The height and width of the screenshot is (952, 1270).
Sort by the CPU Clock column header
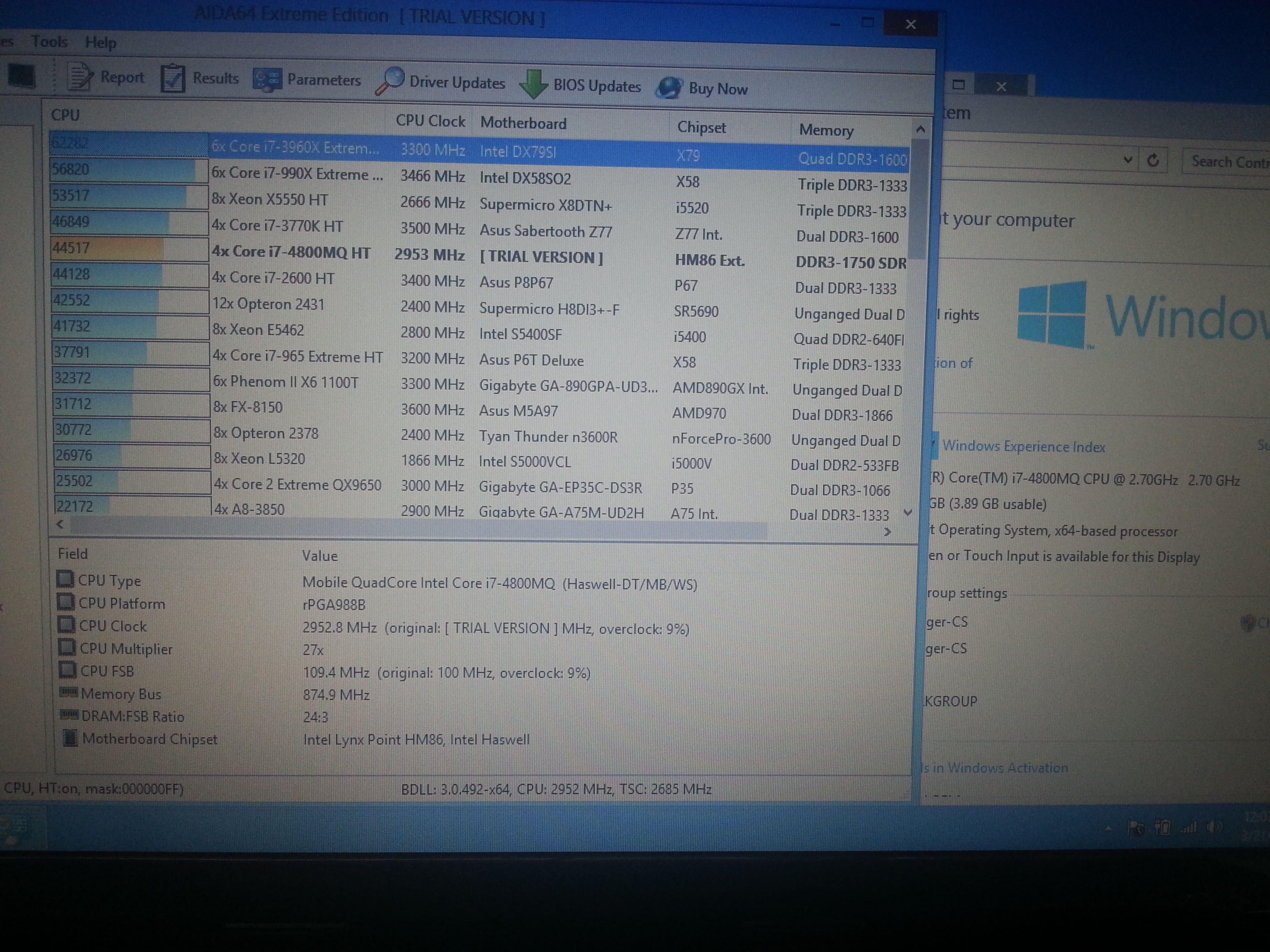tap(431, 121)
